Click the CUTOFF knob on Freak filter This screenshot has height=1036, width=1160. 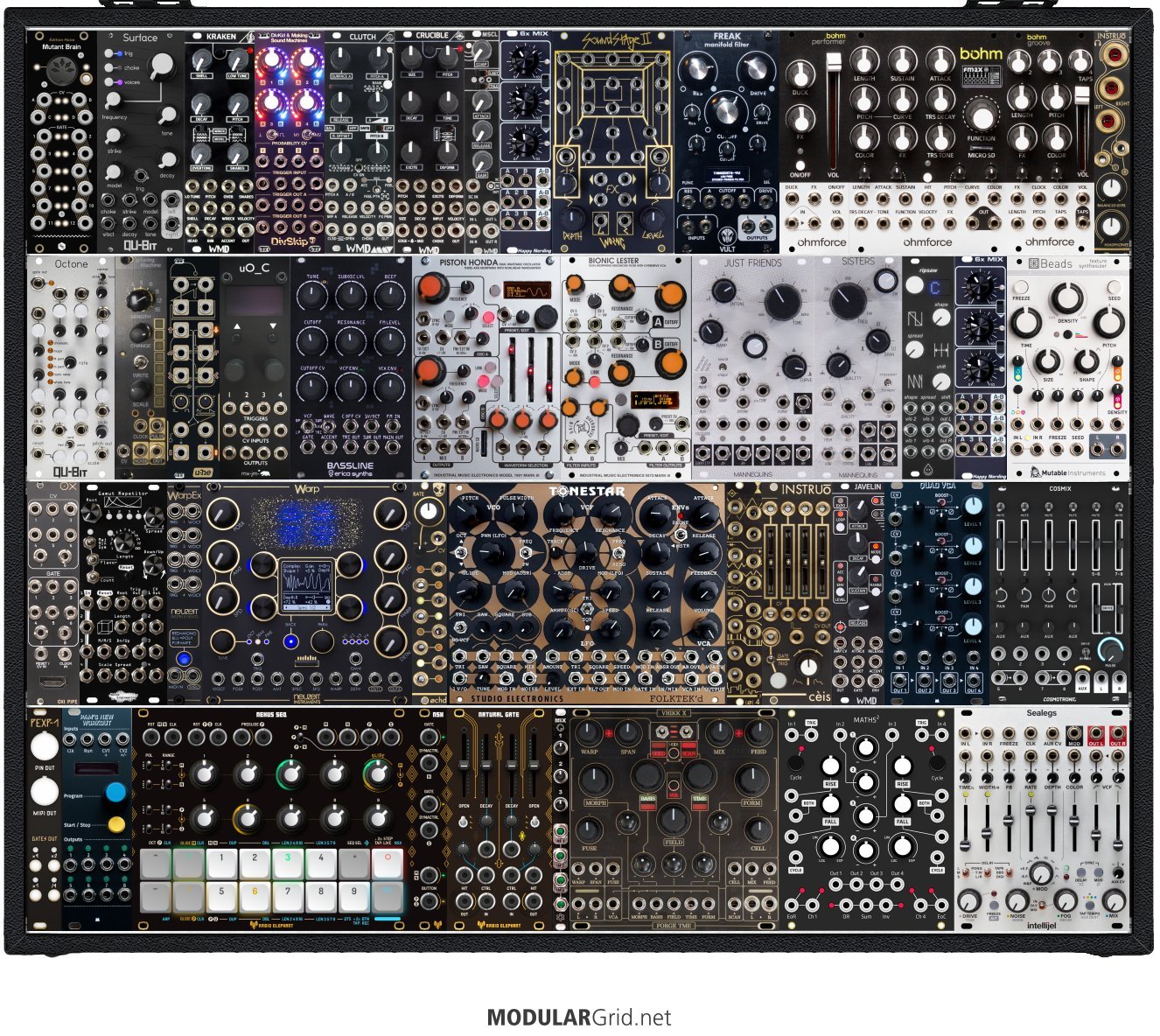pos(726,111)
